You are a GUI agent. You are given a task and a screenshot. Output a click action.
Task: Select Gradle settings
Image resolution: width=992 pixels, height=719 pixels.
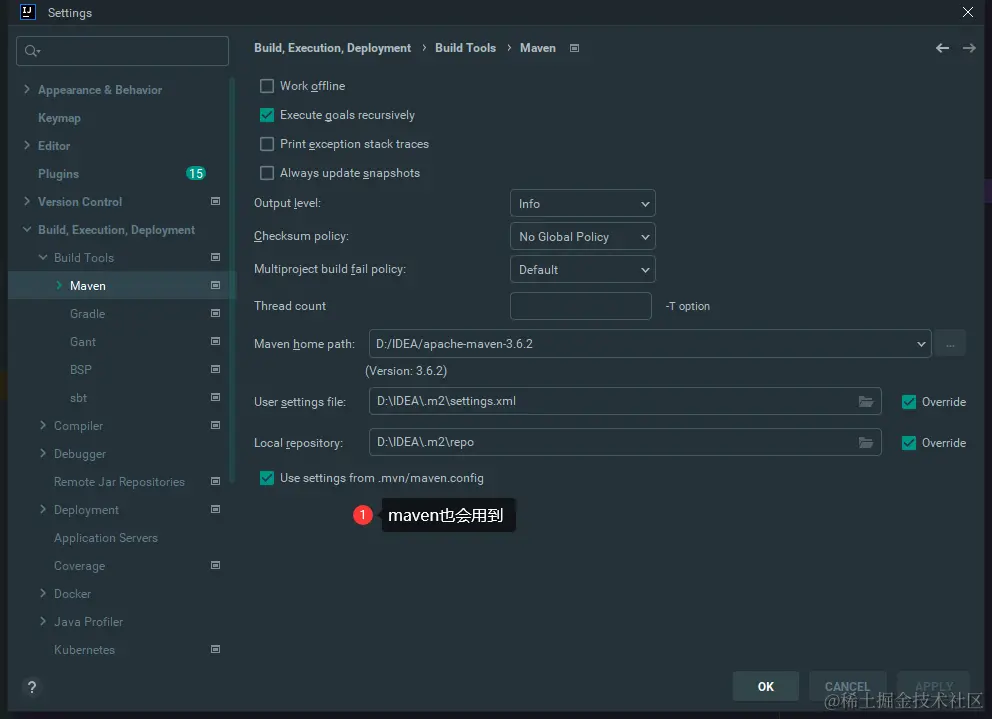pyautogui.click(x=87, y=313)
